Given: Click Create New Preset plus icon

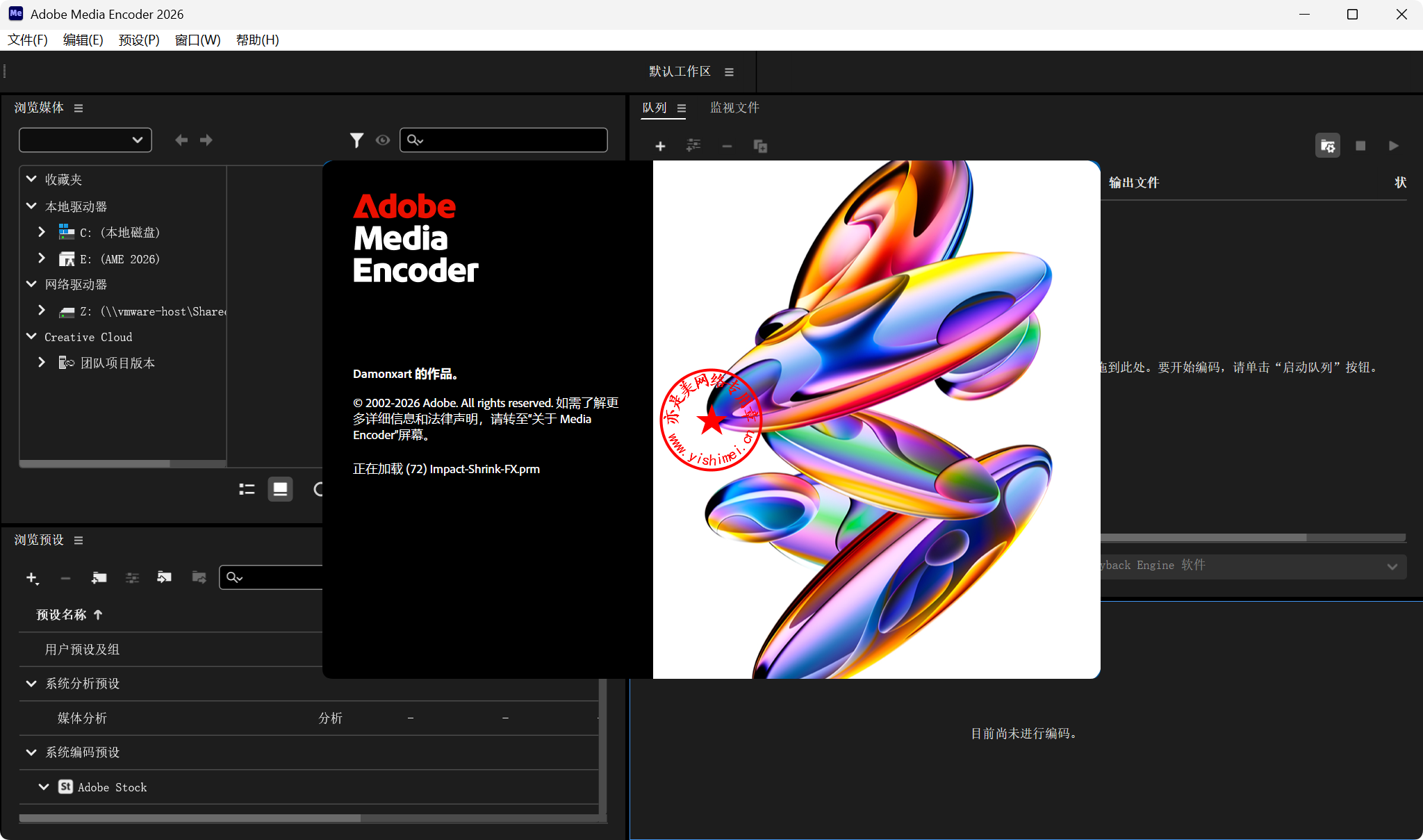Looking at the screenshot, I should coord(31,577).
